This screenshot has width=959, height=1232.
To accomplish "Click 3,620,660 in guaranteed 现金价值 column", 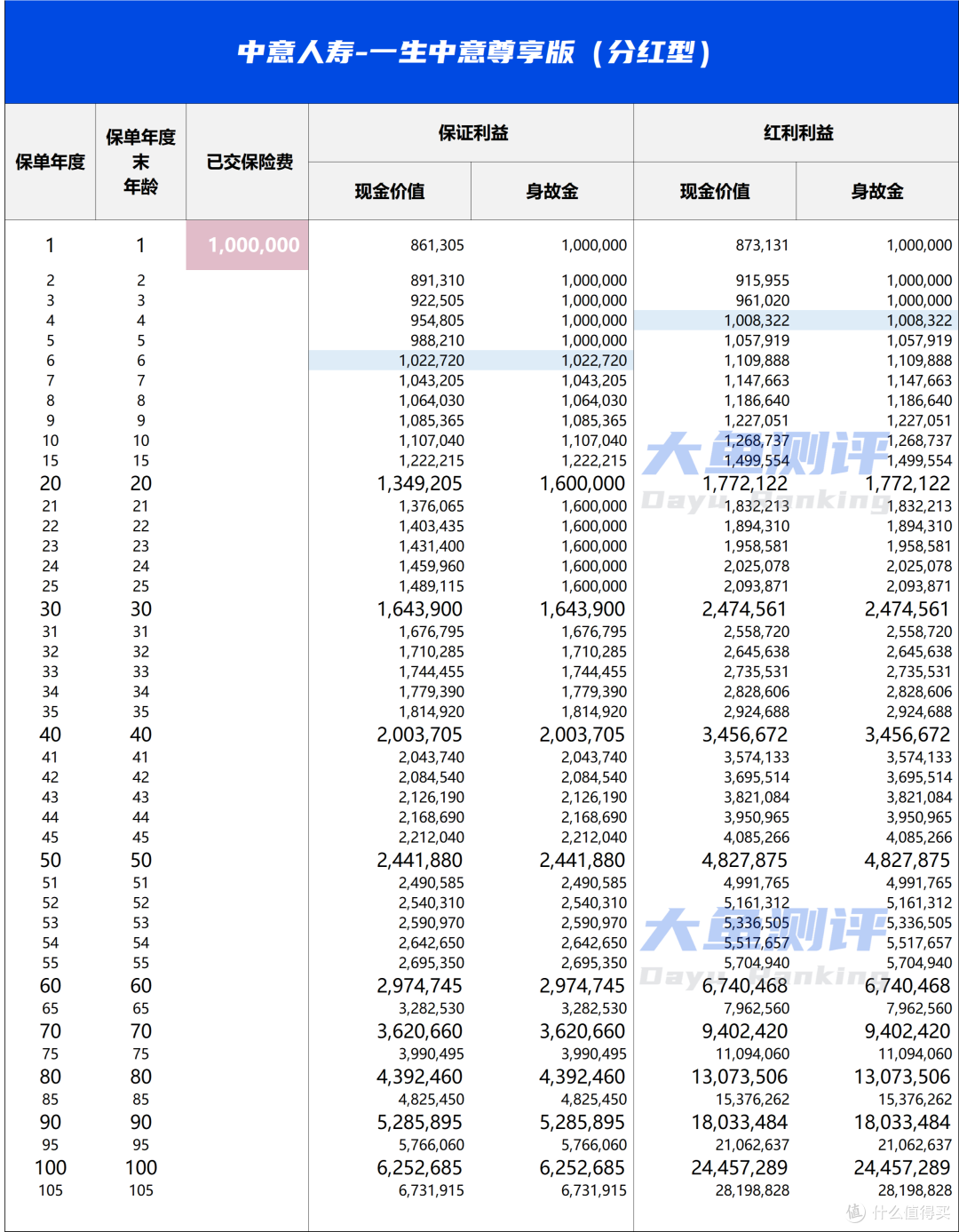I will pos(419,1031).
